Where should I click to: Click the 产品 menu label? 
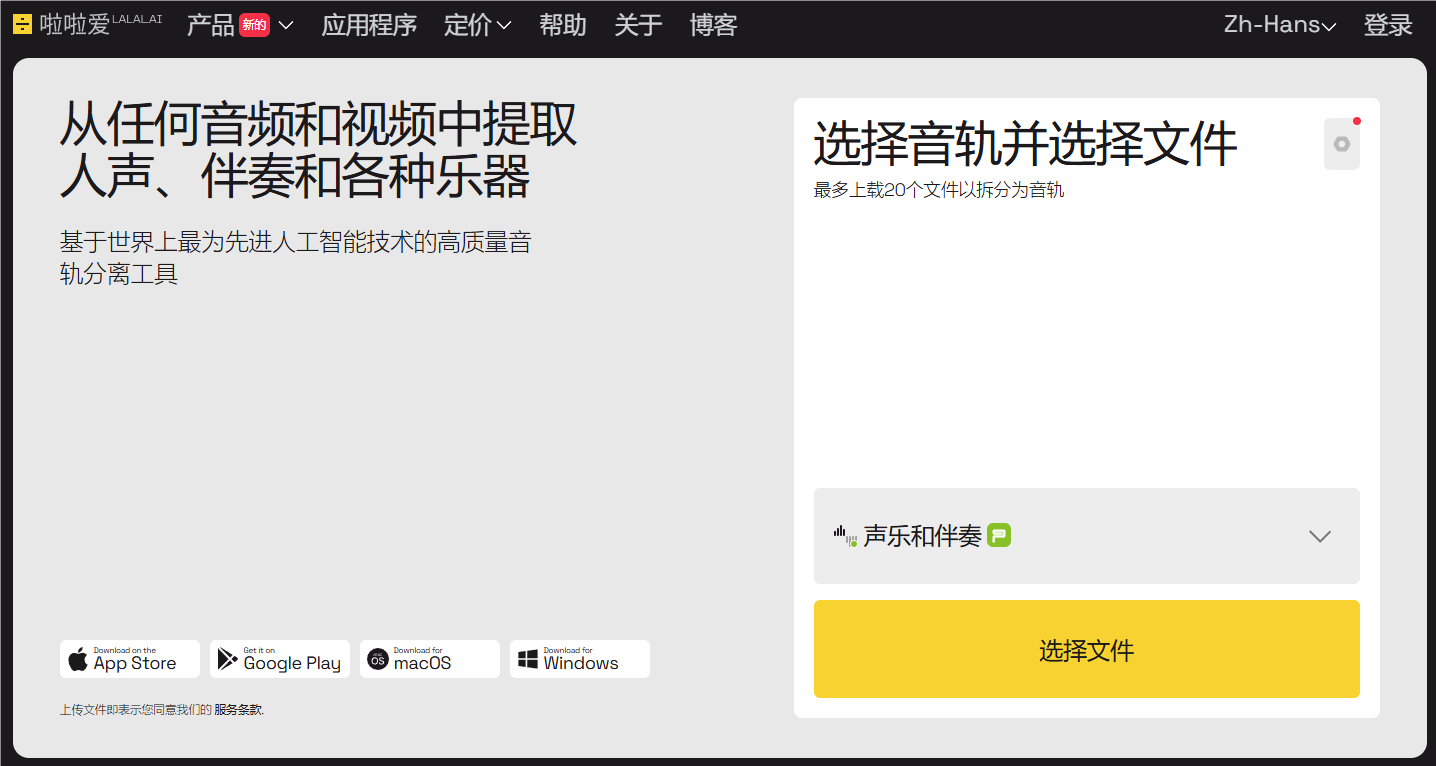tap(210, 25)
